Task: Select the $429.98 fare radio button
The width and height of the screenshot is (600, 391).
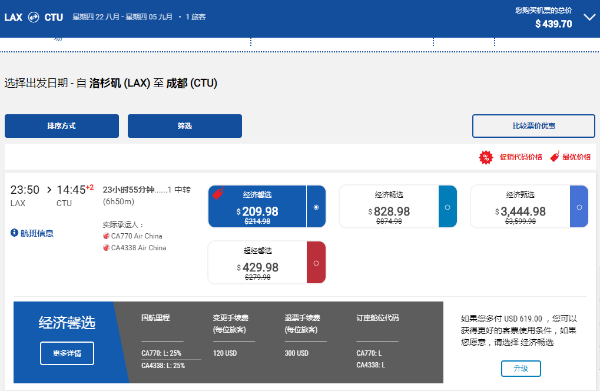Action: tap(316, 263)
